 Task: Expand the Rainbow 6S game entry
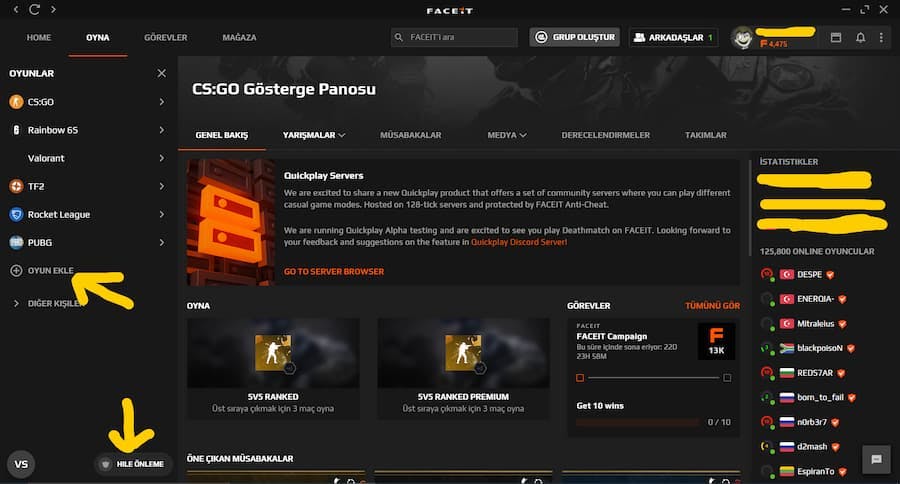click(x=161, y=130)
